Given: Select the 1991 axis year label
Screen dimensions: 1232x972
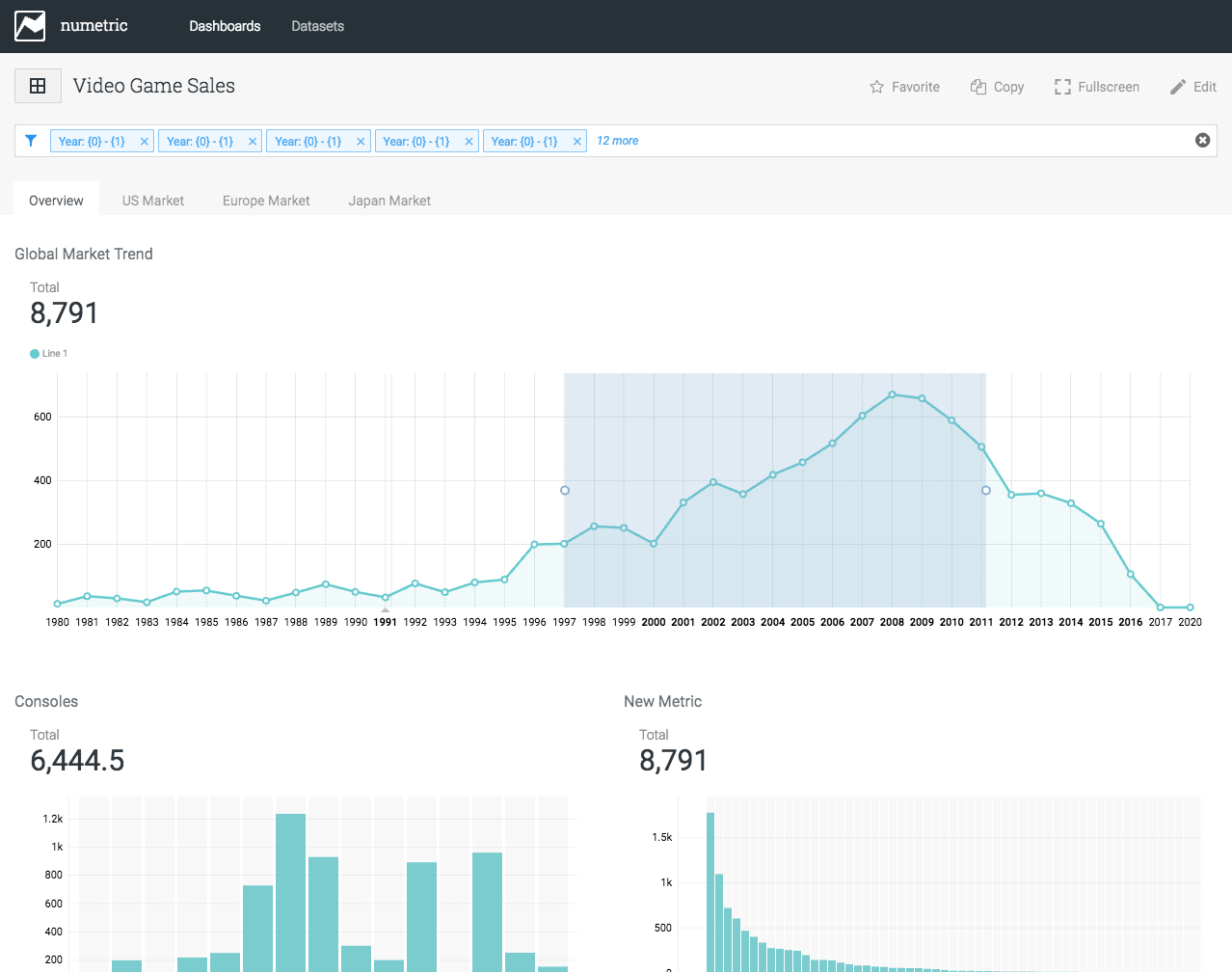Looking at the screenshot, I should pos(386,622).
